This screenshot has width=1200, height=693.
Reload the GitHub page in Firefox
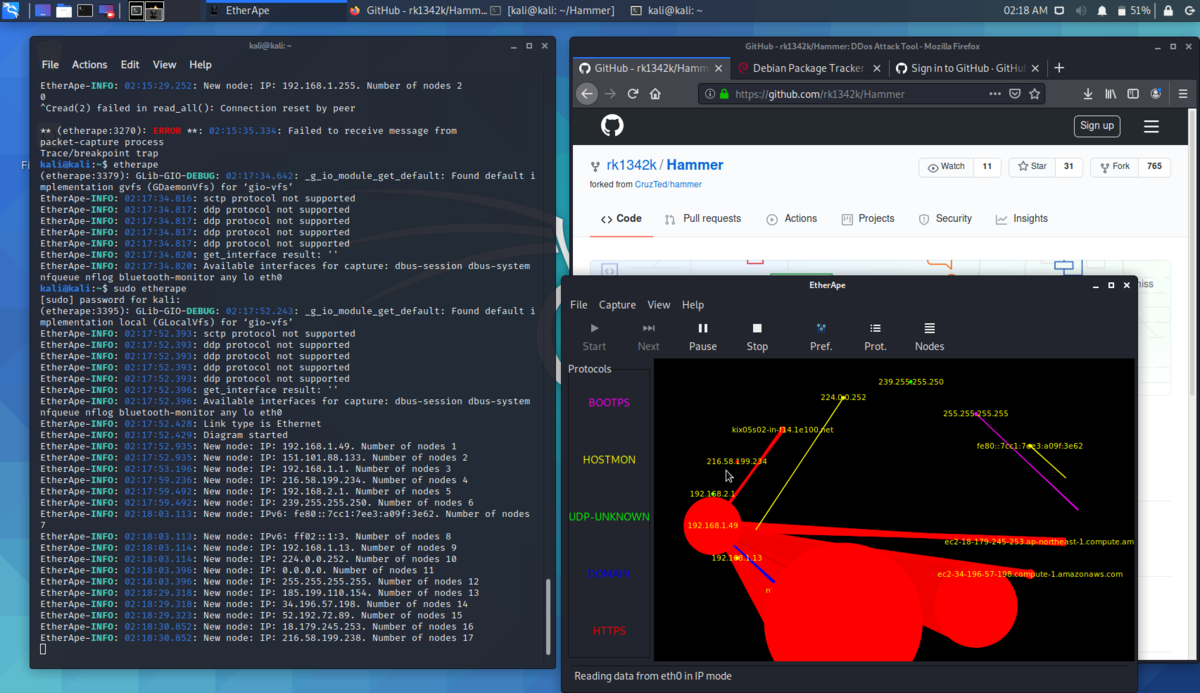pos(633,94)
